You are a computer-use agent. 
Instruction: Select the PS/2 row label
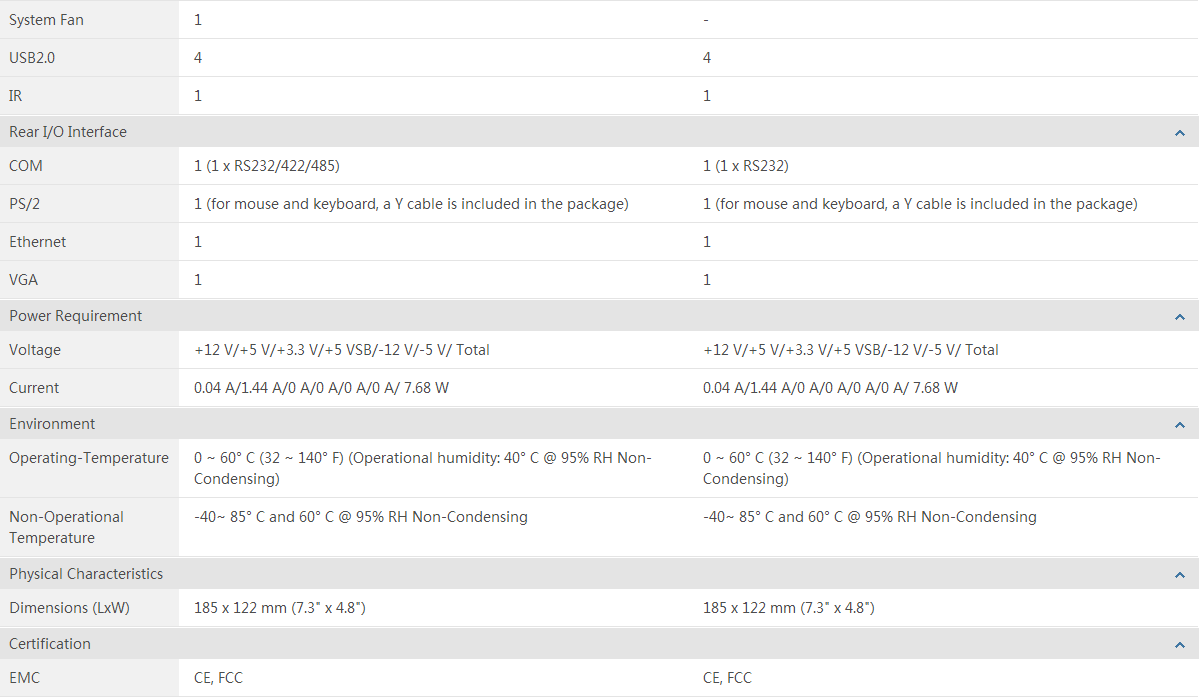tap(24, 204)
